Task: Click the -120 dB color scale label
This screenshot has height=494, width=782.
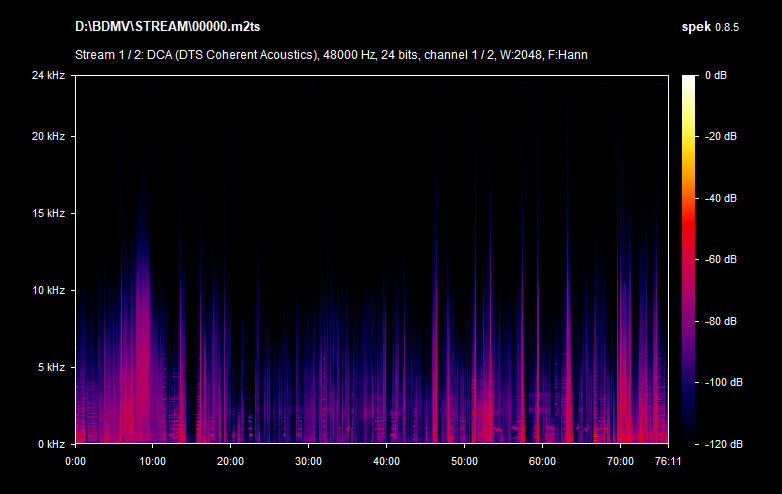Action: tap(720, 443)
